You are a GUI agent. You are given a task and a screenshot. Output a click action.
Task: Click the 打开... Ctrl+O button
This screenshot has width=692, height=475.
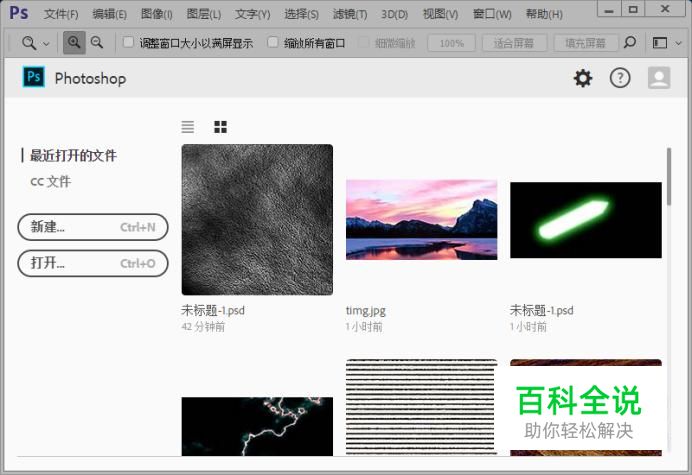point(93,264)
